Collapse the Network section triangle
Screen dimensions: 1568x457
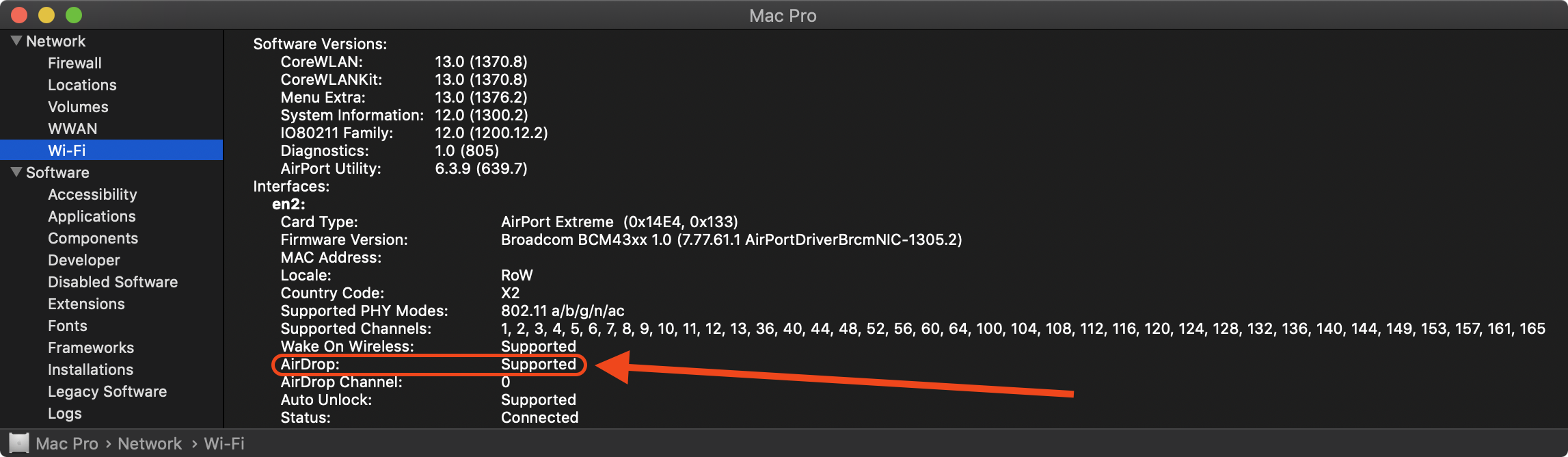tap(16, 41)
